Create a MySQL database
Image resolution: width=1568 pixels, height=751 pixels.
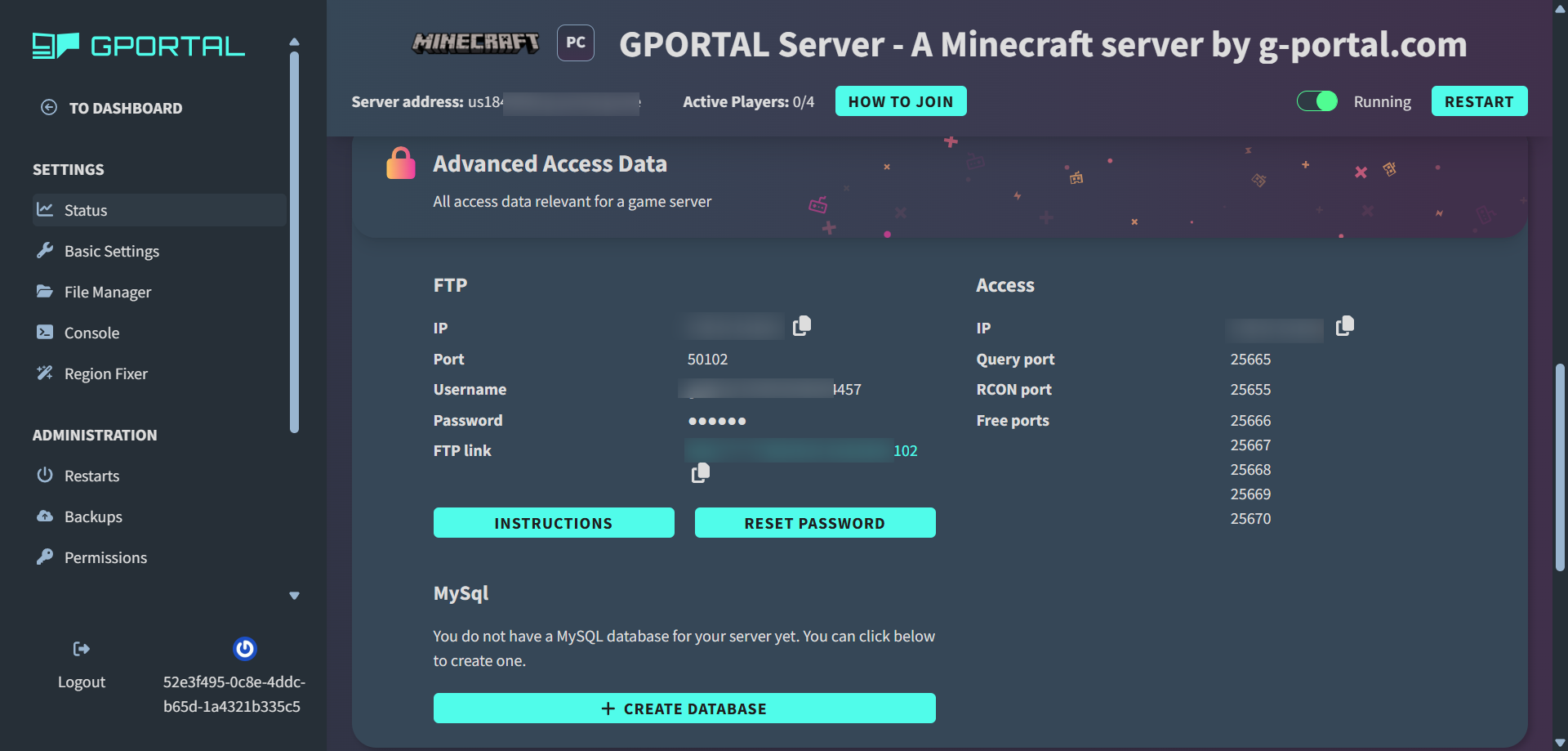(684, 709)
